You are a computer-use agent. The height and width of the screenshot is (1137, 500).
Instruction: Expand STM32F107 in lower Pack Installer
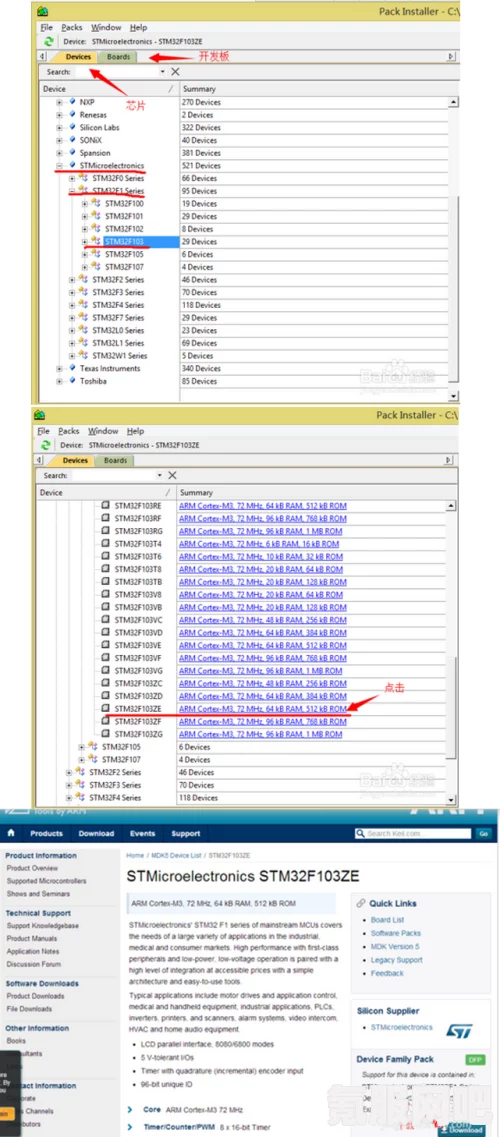point(82,759)
